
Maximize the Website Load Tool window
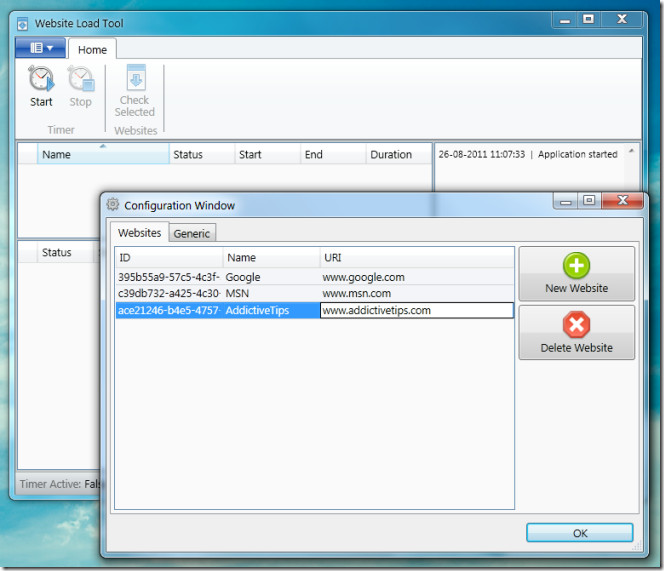point(588,19)
